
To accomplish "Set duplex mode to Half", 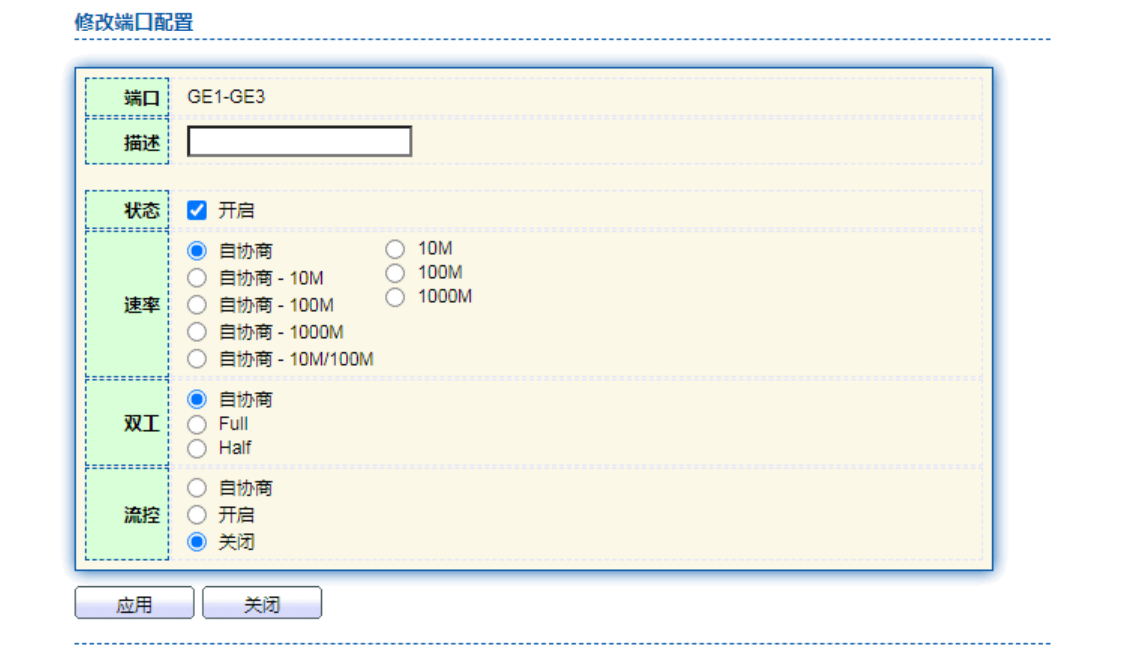I will [x=197, y=448].
